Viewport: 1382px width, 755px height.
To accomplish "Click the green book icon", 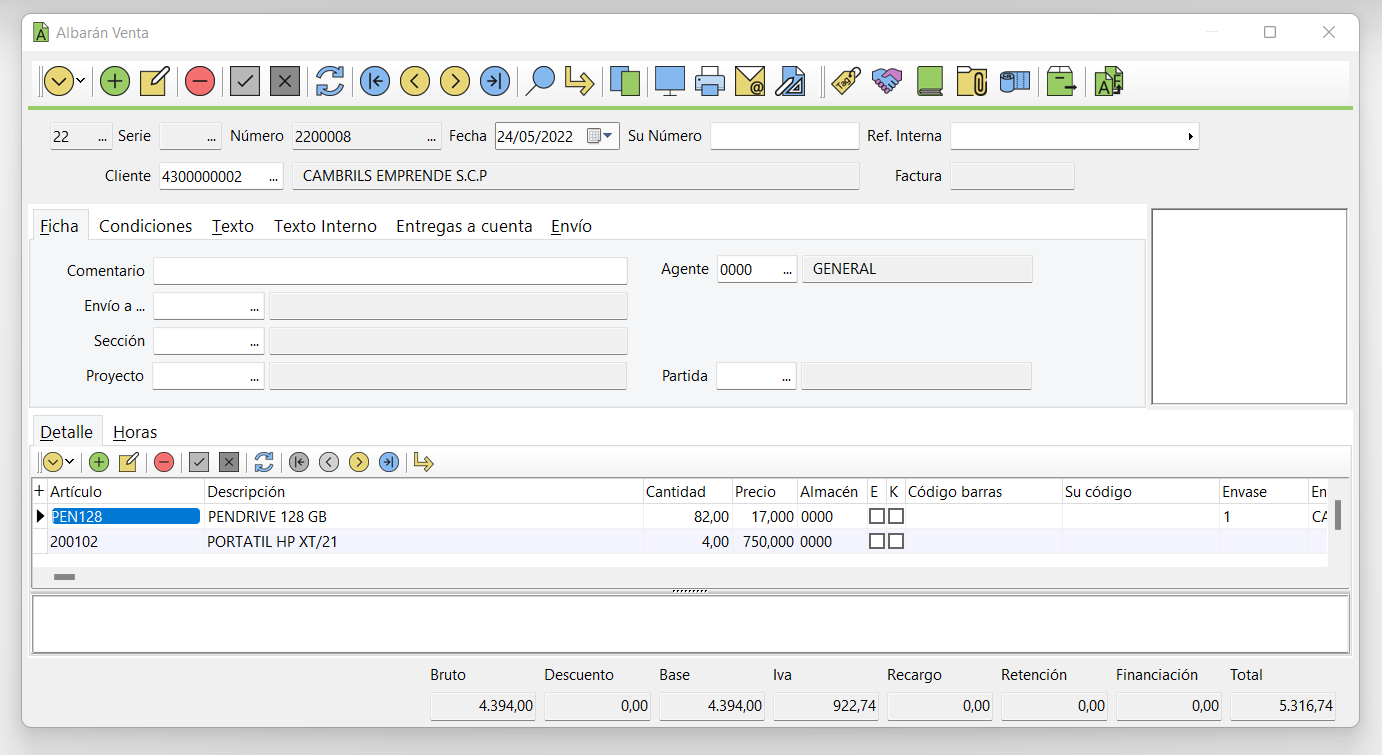I will tap(930, 81).
